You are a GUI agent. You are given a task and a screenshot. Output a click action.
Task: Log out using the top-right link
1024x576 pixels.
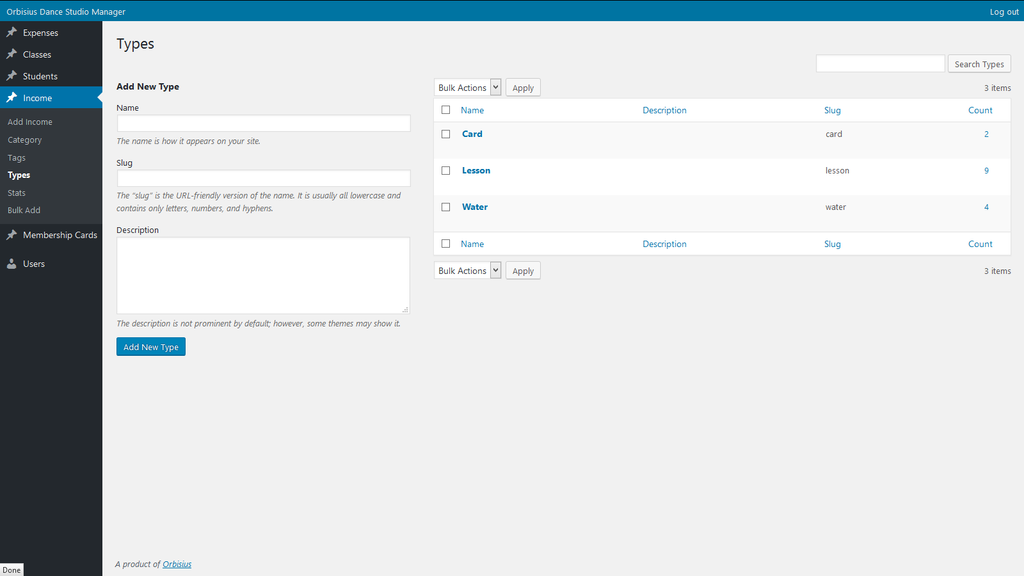click(x=1004, y=12)
